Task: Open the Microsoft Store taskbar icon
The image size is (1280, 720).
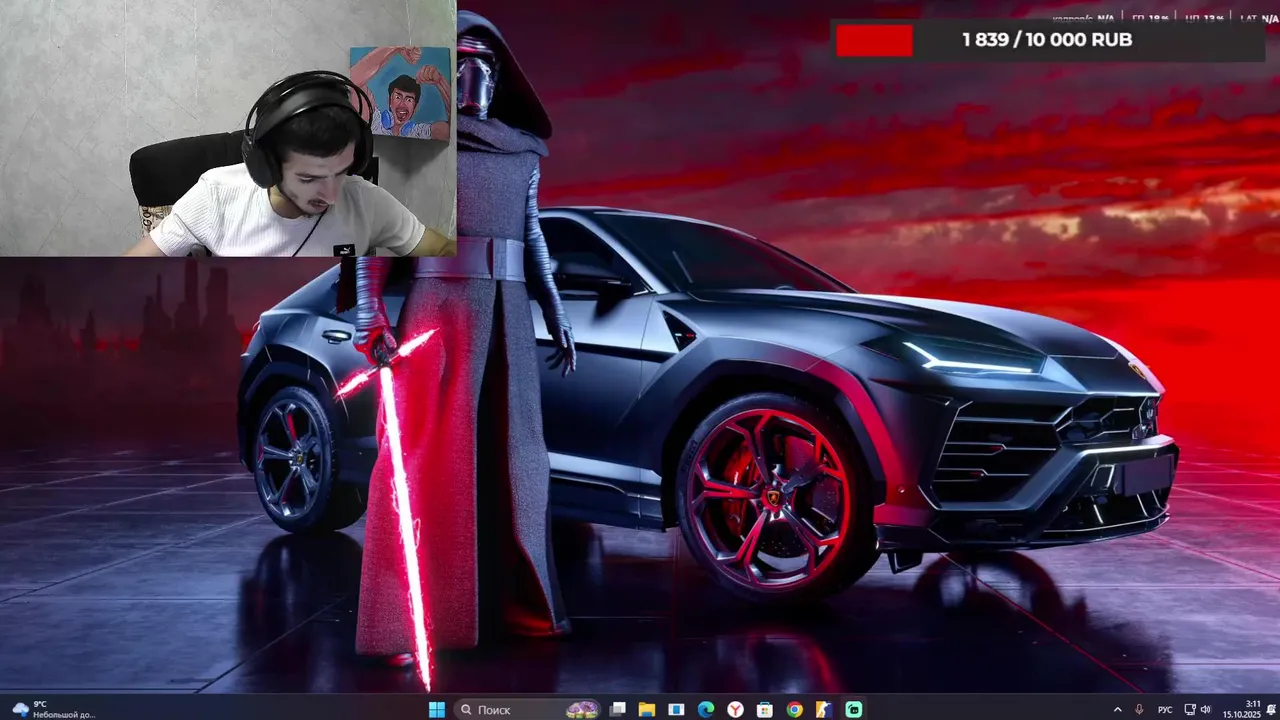Action: coord(764,710)
